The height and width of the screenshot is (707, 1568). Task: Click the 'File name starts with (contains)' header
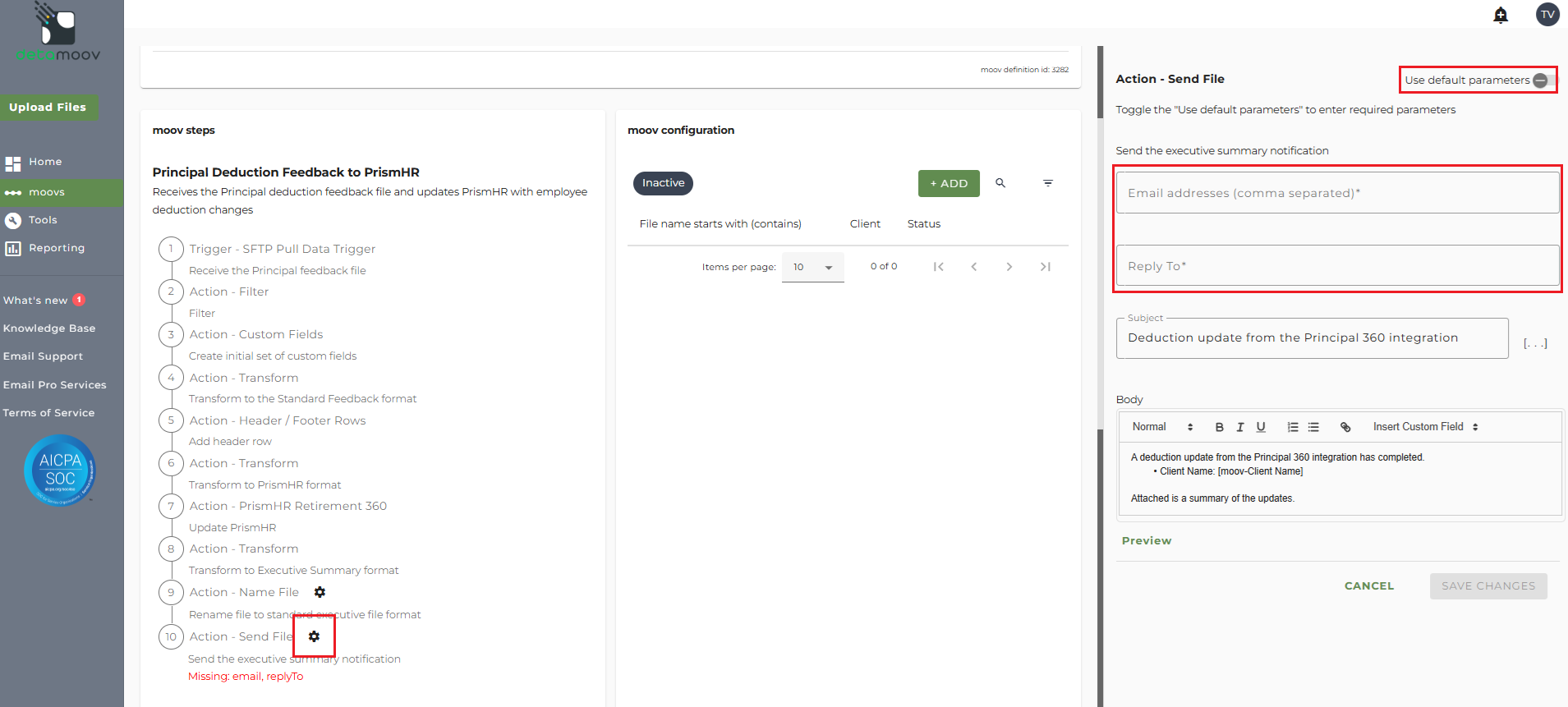click(720, 224)
